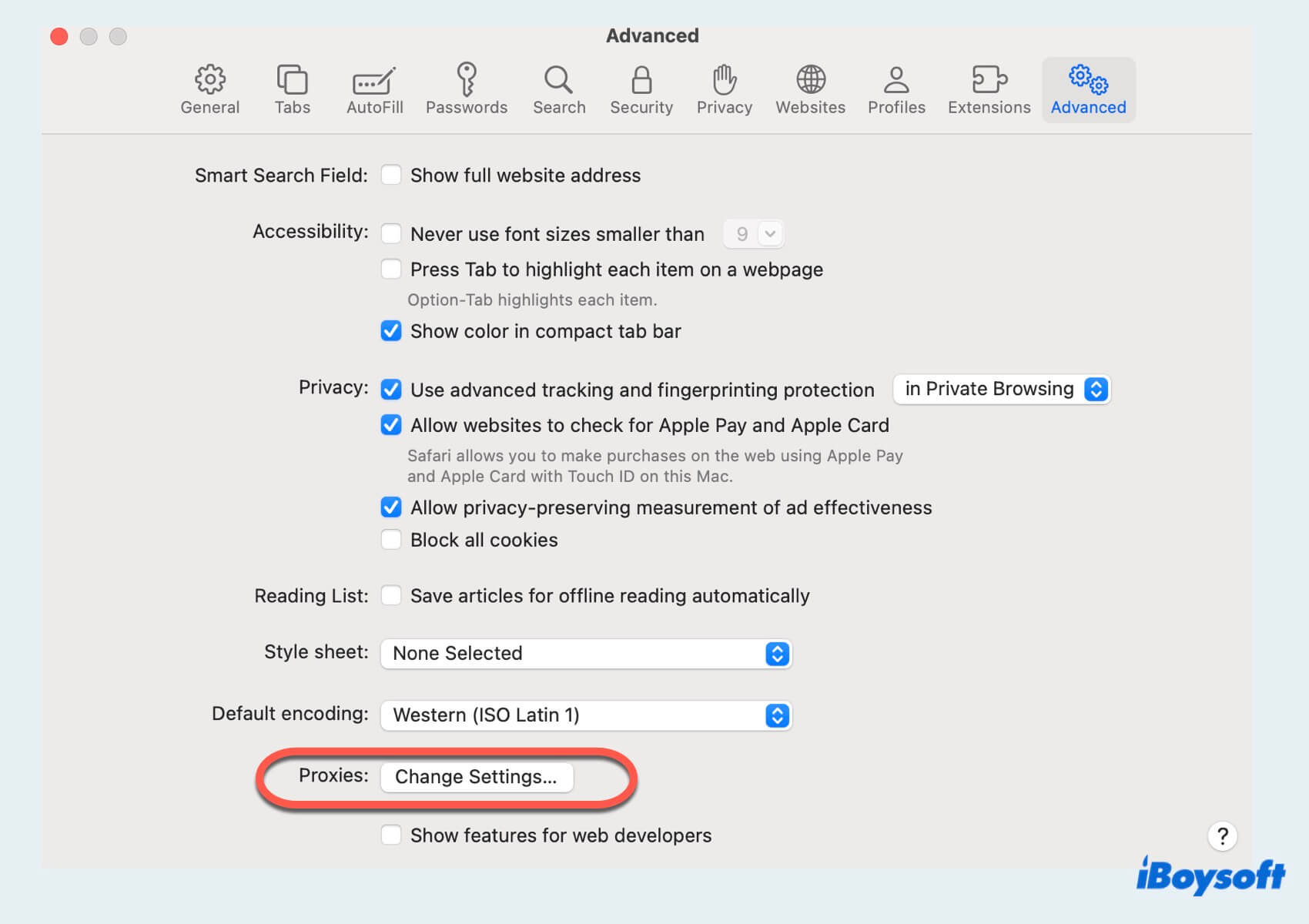The width and height of the screenshot is (1309, 924).
Task: Switch to the Extensions tab
Action: (x=989, y=89)
